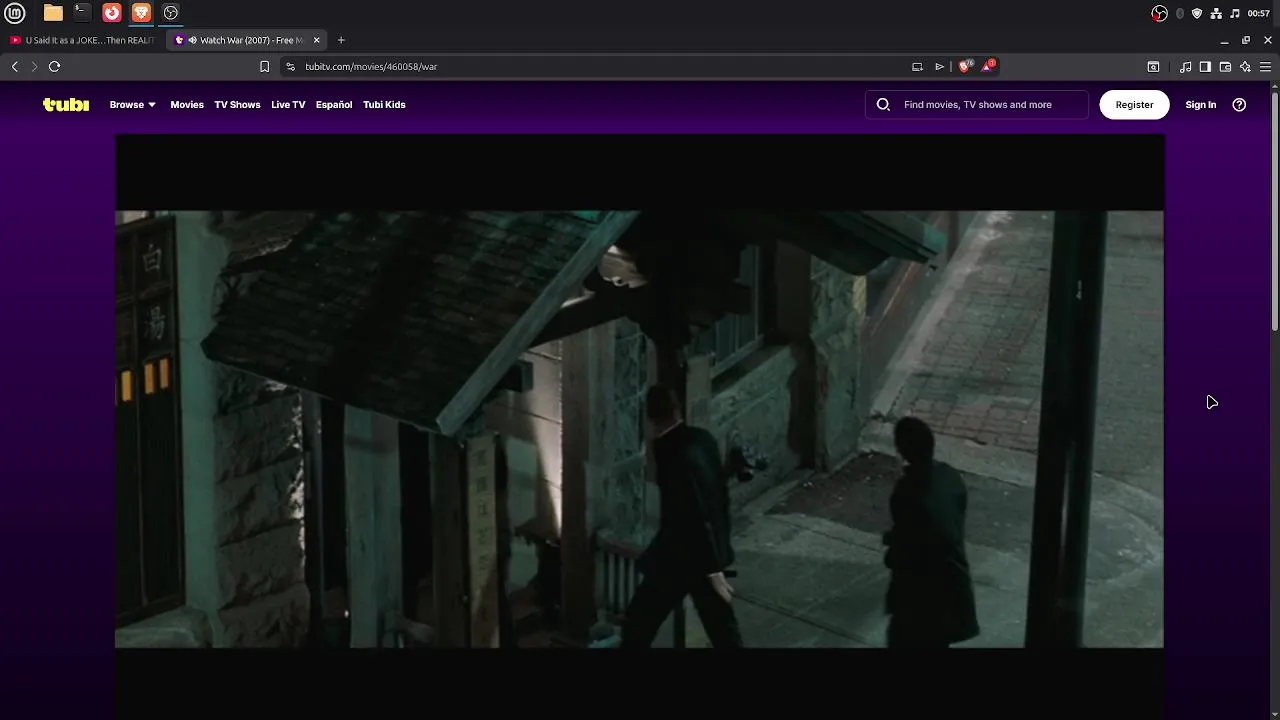Switch to the Español section
Screen dimensions: 1280x720
click(x=334, y=105)
